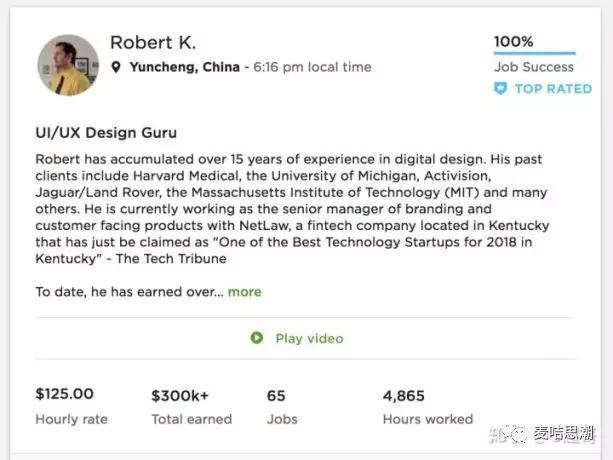
Task: Click the Job Success label
Action: tap(534, 67)
